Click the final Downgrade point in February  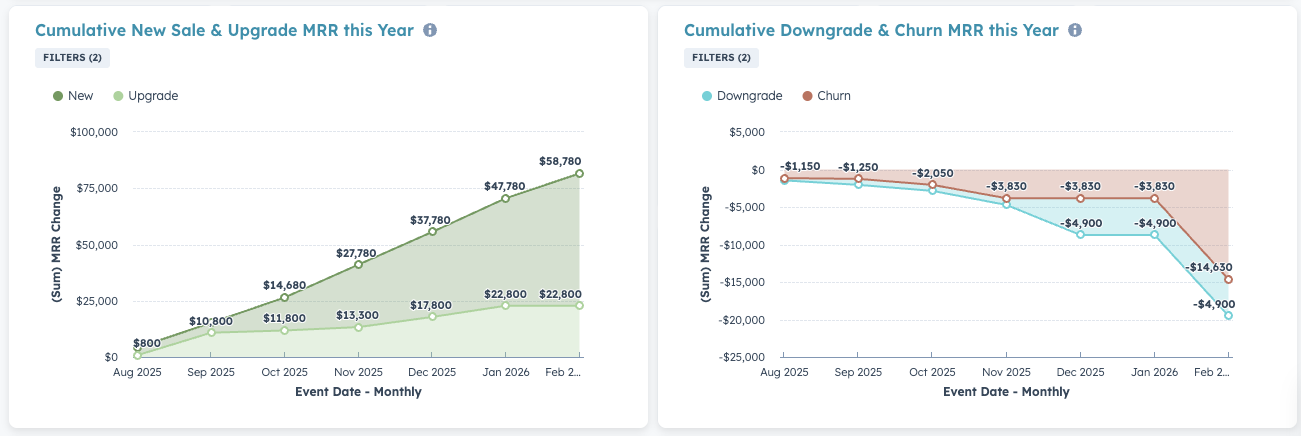click(x=1228, y=316)
